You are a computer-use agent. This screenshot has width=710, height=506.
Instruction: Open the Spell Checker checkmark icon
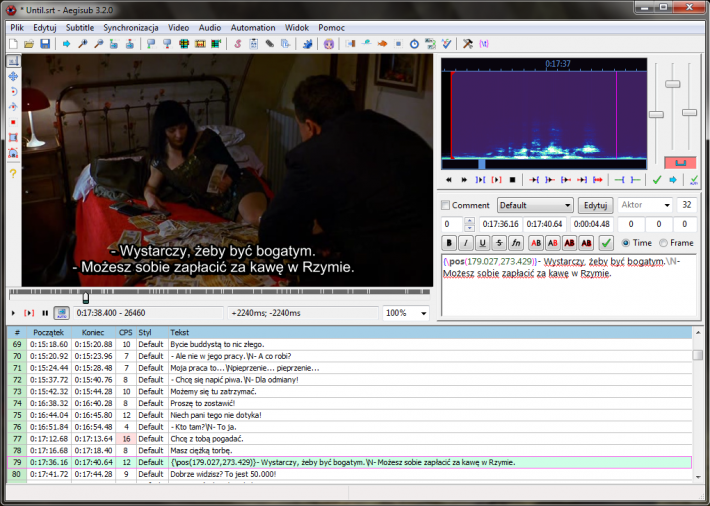click(446, 44)
